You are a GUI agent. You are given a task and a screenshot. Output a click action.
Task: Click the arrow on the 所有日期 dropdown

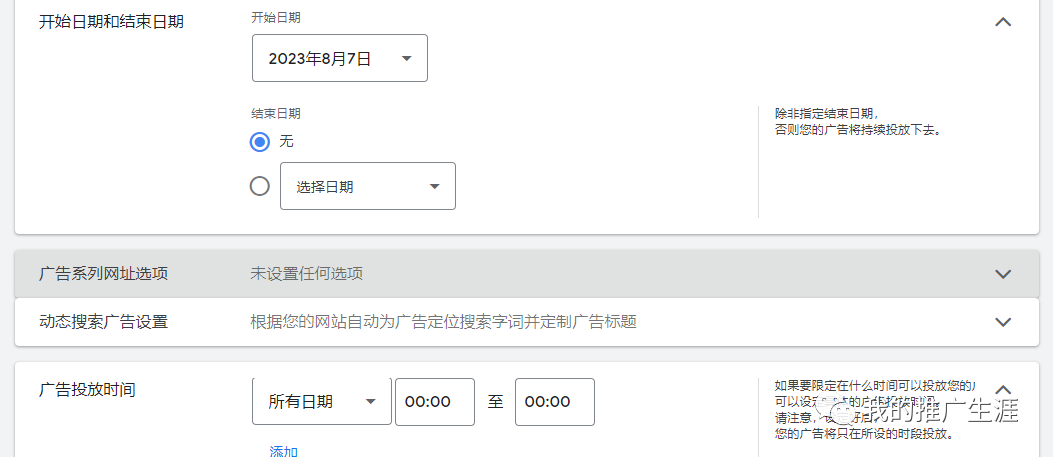tap(370, 402)
